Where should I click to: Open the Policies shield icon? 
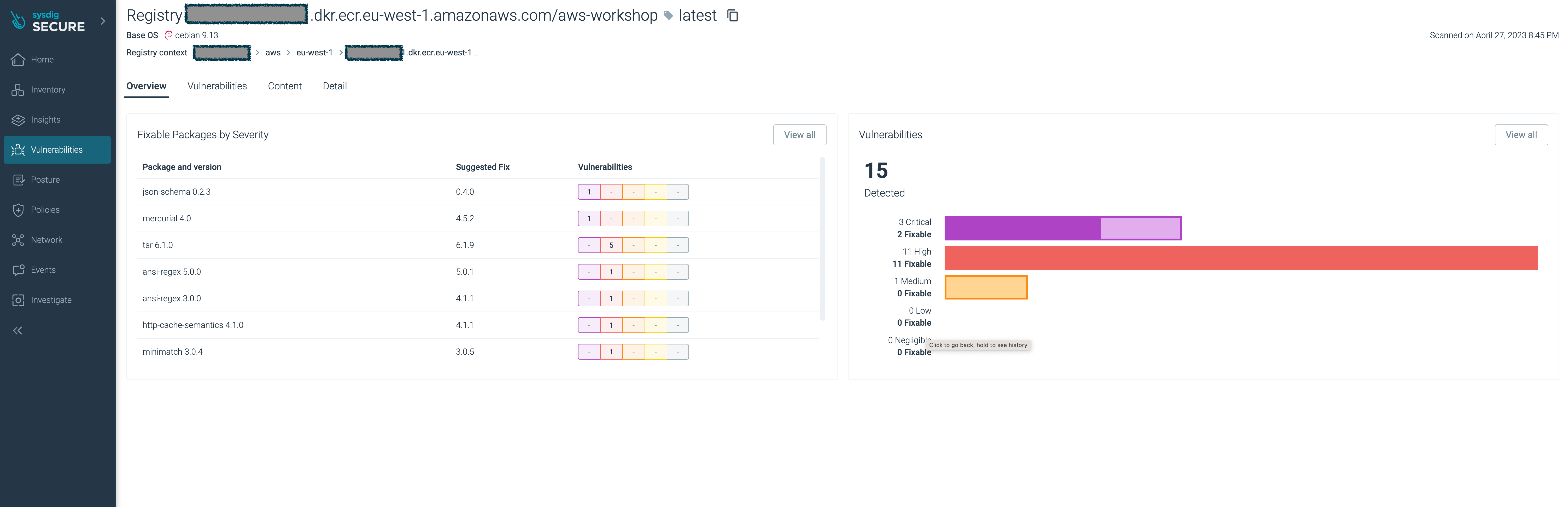[x=18, y=210]
